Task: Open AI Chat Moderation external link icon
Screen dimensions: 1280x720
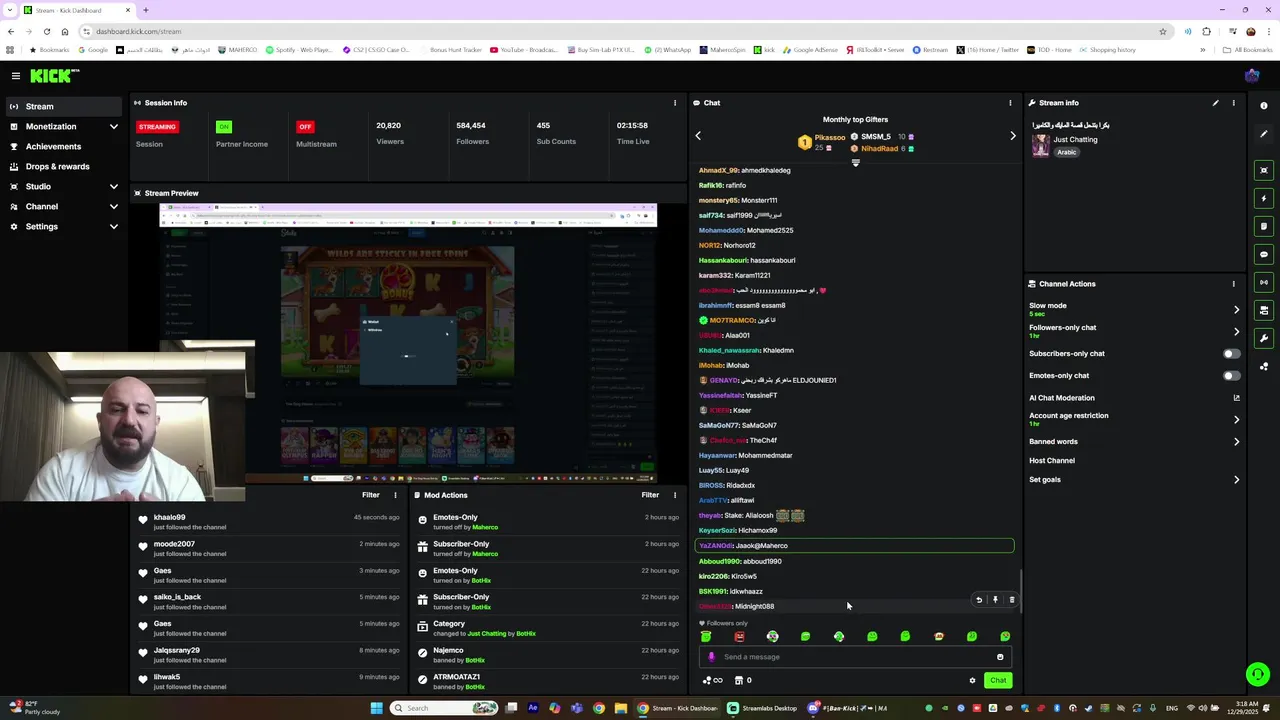Action: 1236,398
